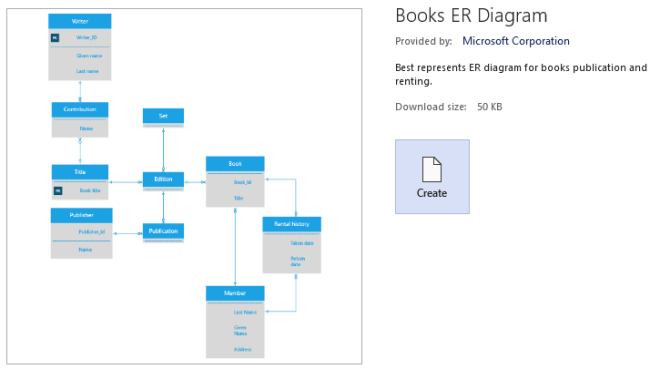Click the Given name attribute in Writer entity
Screen dimensions: 650x369
(x=89, y=56)
